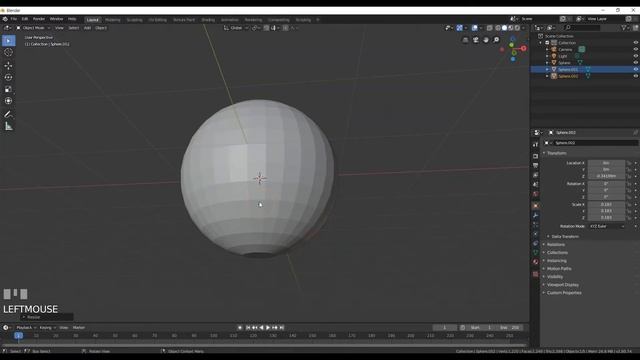The width and height of the screenshot is (640, 360).
Task: Pick the Scale tool
Action: point(9,89)
